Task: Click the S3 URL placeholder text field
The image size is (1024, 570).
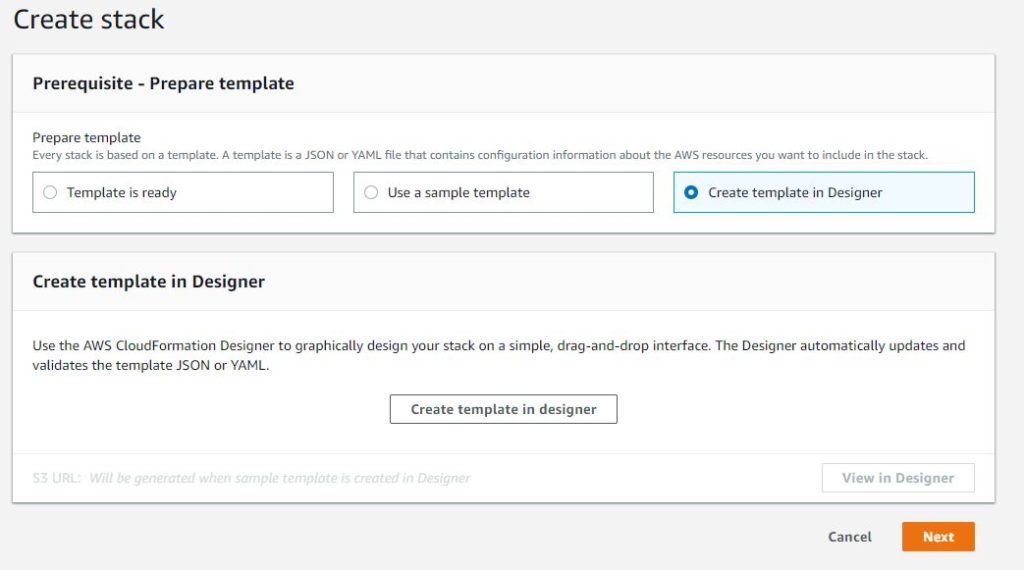Action: click(280, 478)
